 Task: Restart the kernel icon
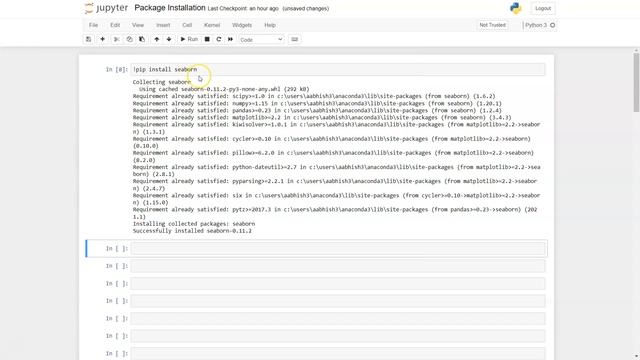pyautogui.click(x=219, y=39)
